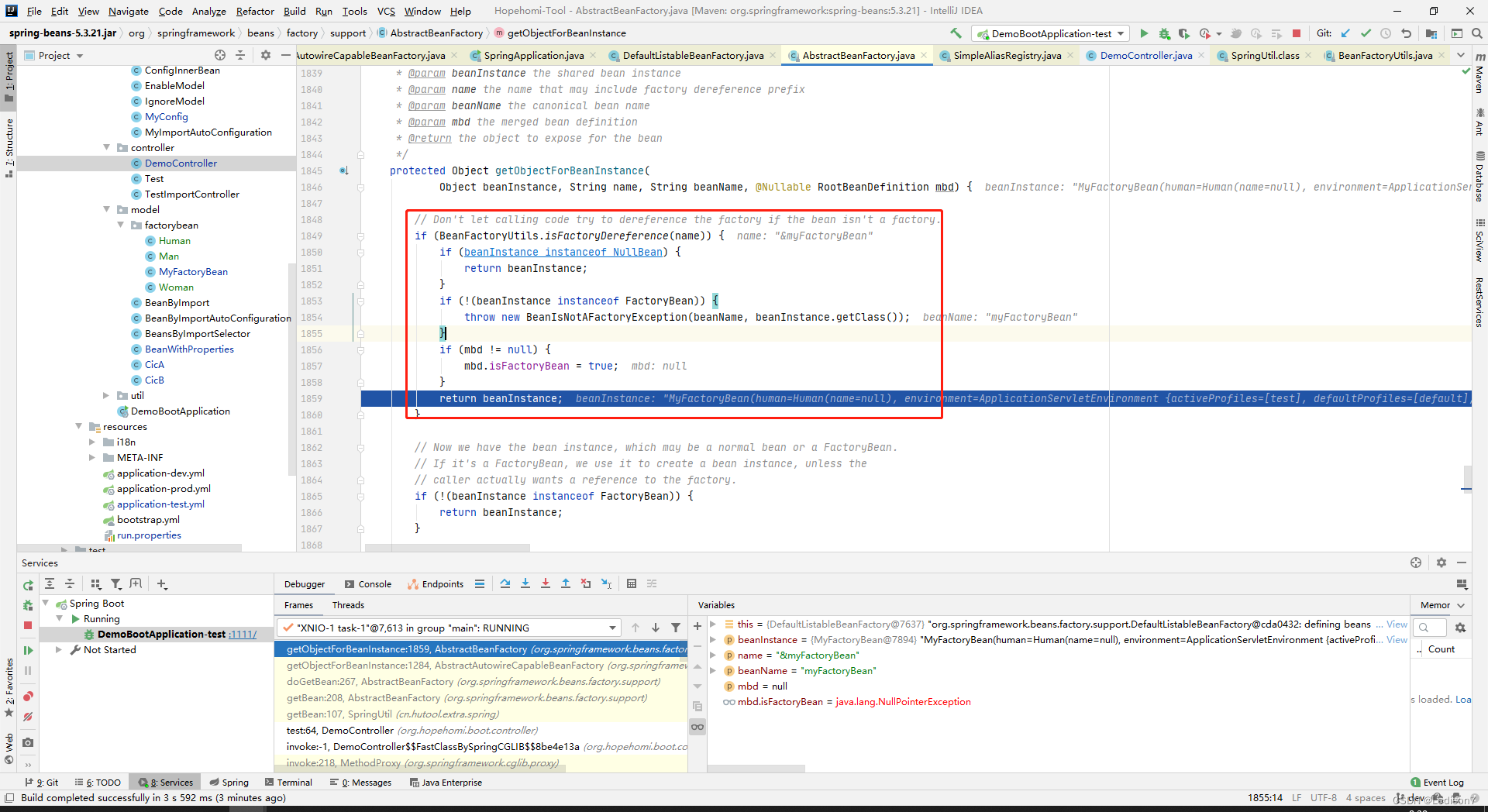Click the Run to Cursor debugger icon
The image size is (1488, 812).
tap(606, 583)
